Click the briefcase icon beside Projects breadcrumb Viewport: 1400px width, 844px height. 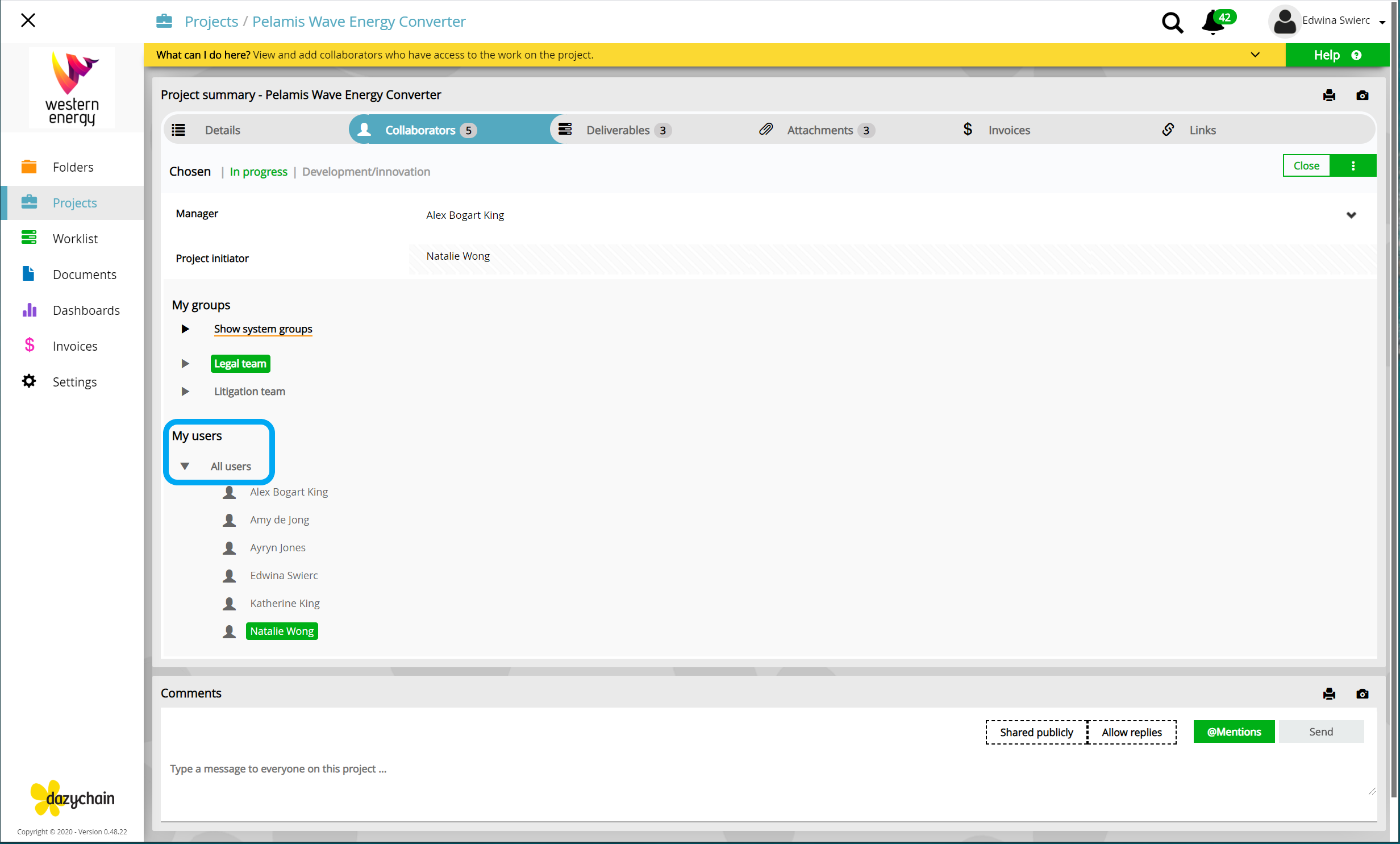click(164, 21)
